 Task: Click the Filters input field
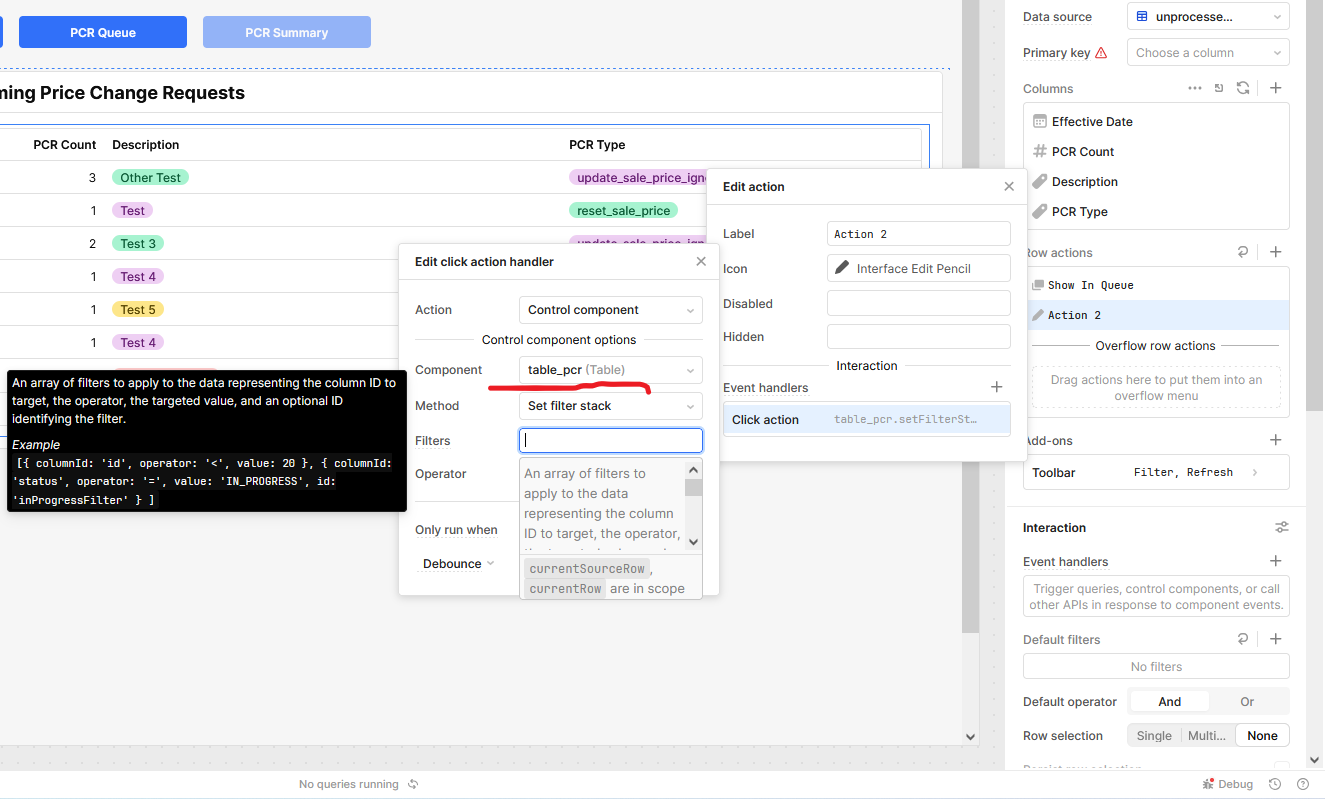(610, 441)
